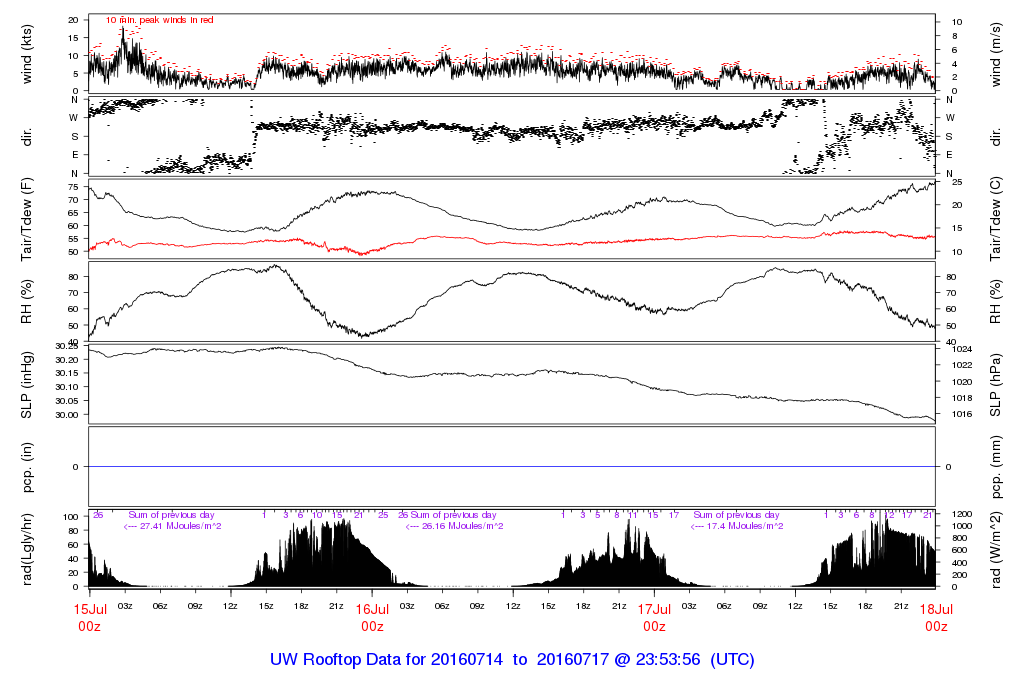Screen dimensions: 1024x700
Task: Select the "1200" W/m^2 axis value
Action: coord(962,514)
